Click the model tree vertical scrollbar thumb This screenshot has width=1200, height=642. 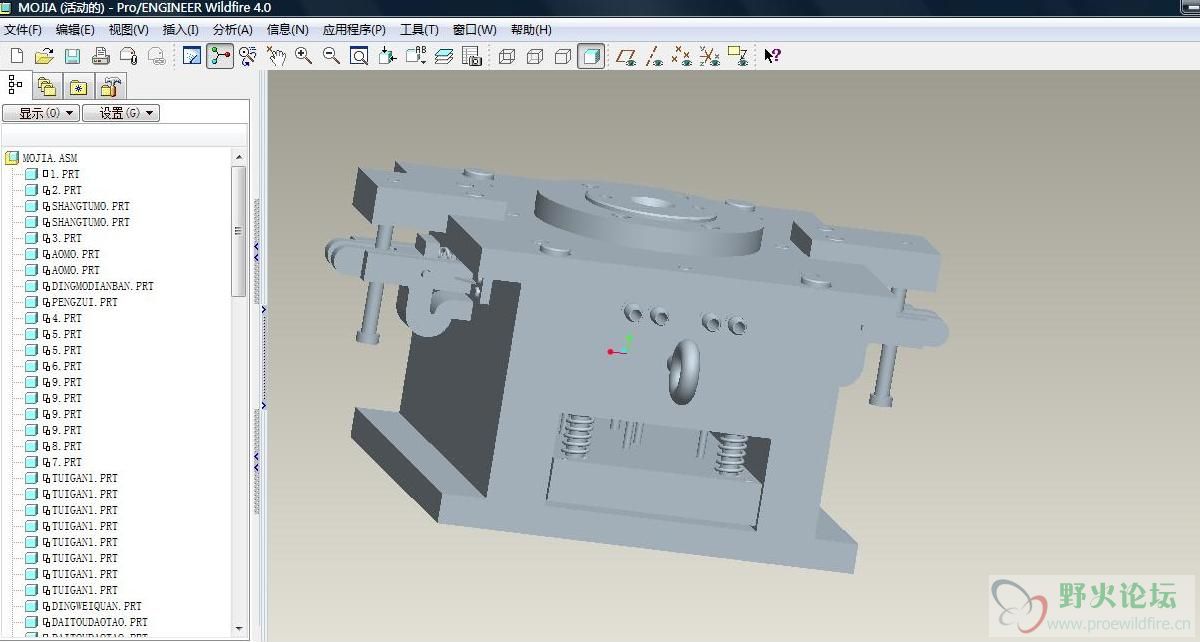pos(239,231)
